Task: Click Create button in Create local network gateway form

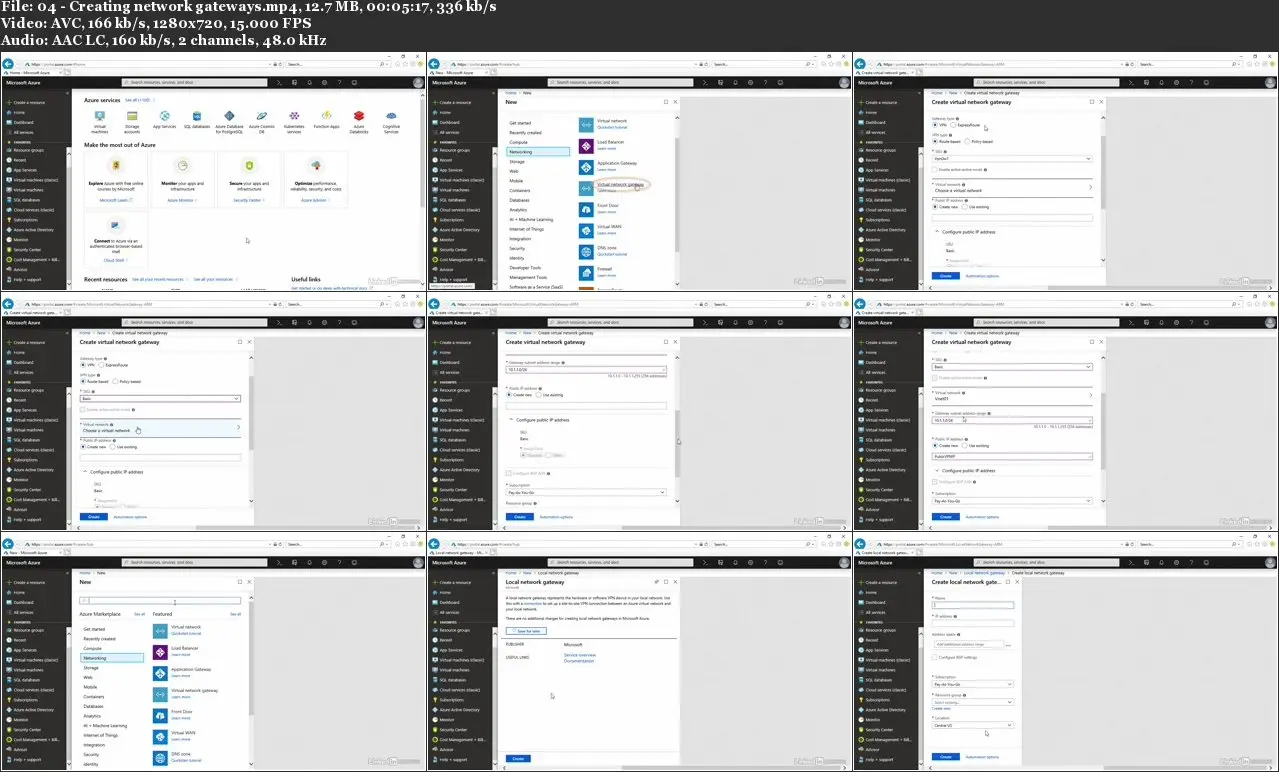Action: [x=944, y=757]
